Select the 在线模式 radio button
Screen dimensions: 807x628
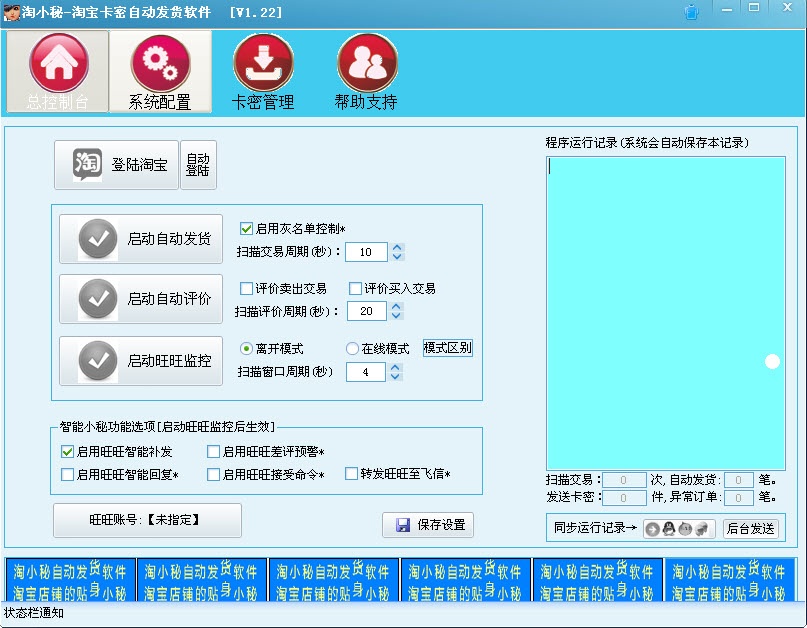(x=352, y=349)
